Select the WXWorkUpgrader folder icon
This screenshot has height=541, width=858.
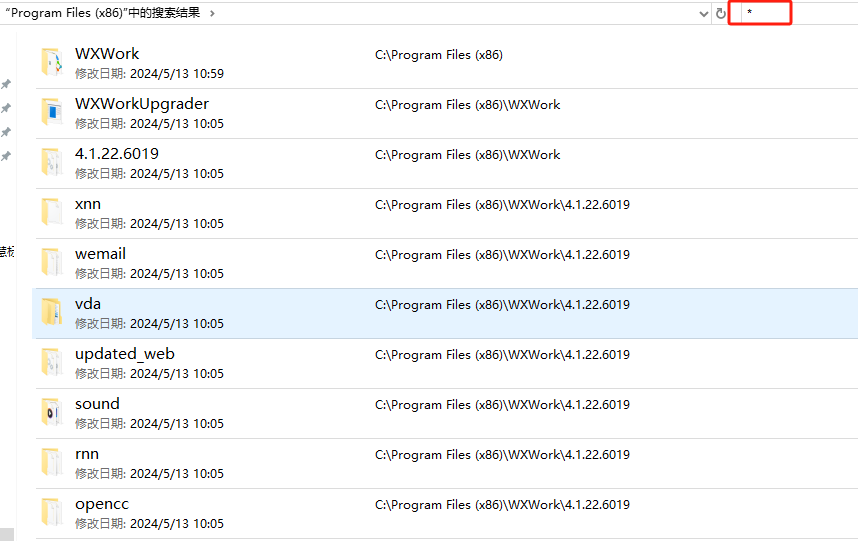click(52, 112)
